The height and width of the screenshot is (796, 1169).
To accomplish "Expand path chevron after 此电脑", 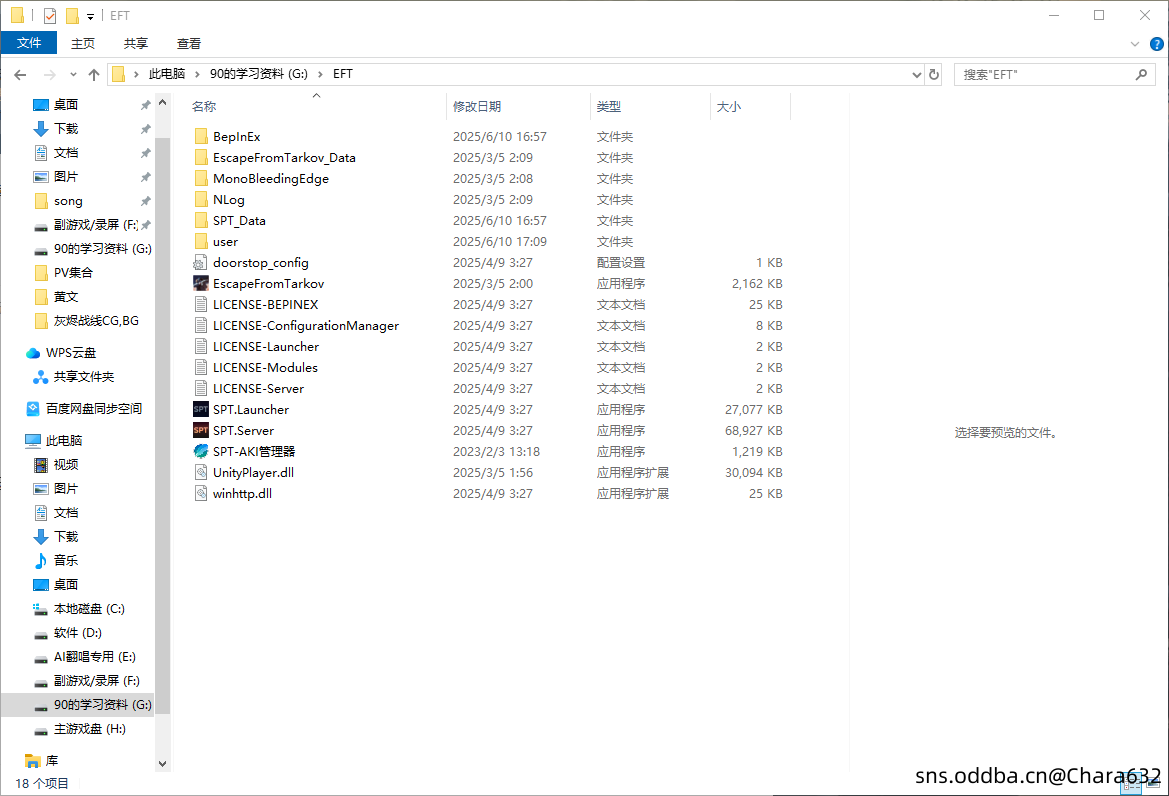I will (x=198, y=75).
